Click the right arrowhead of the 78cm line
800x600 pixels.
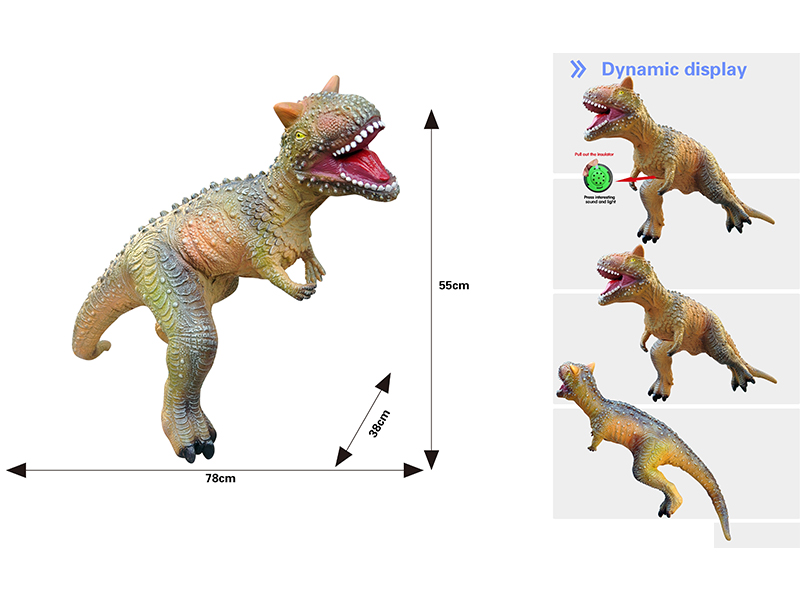point(413,469)
